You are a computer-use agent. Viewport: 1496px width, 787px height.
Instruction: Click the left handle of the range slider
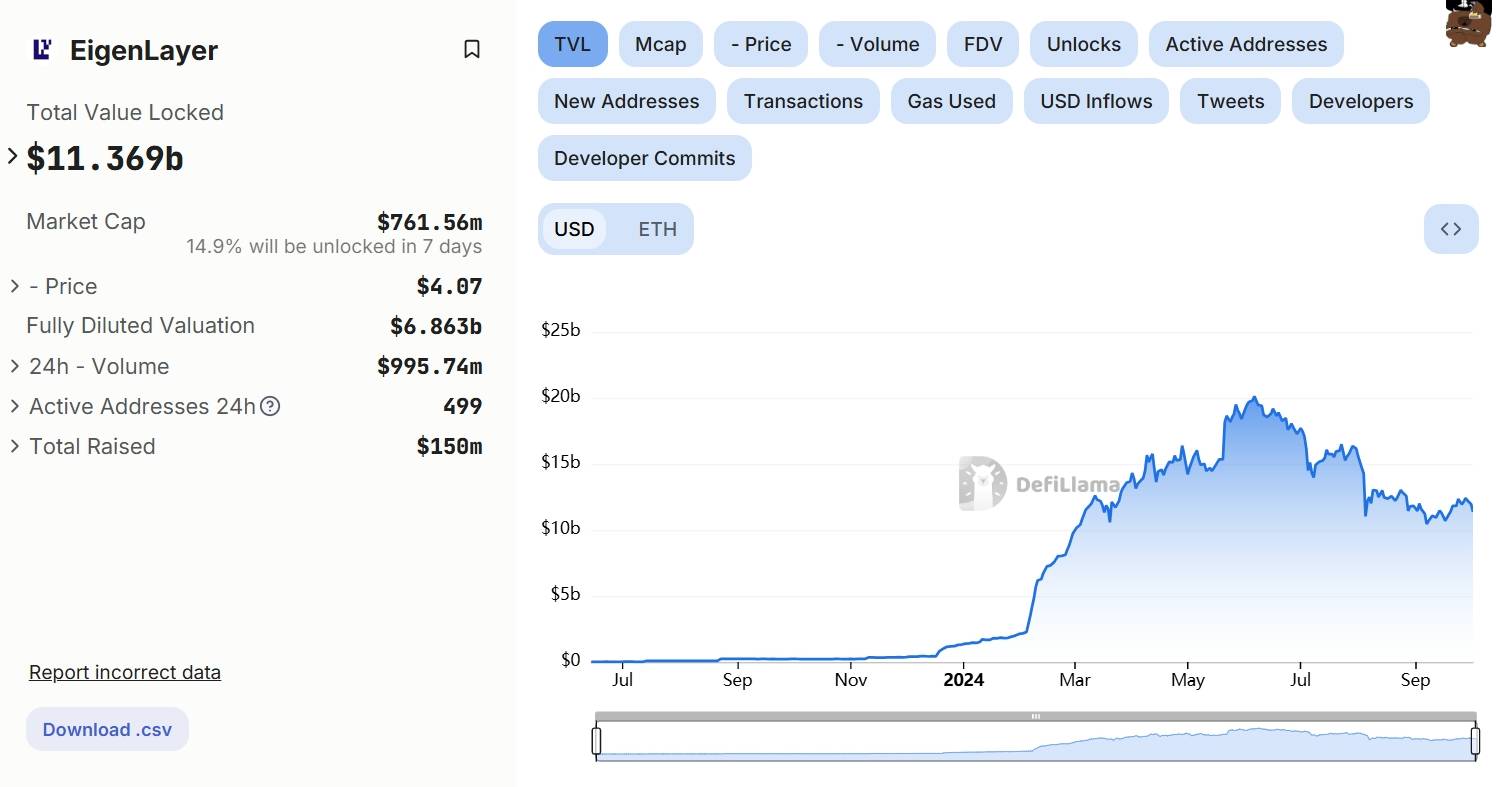tap(596, 741)
